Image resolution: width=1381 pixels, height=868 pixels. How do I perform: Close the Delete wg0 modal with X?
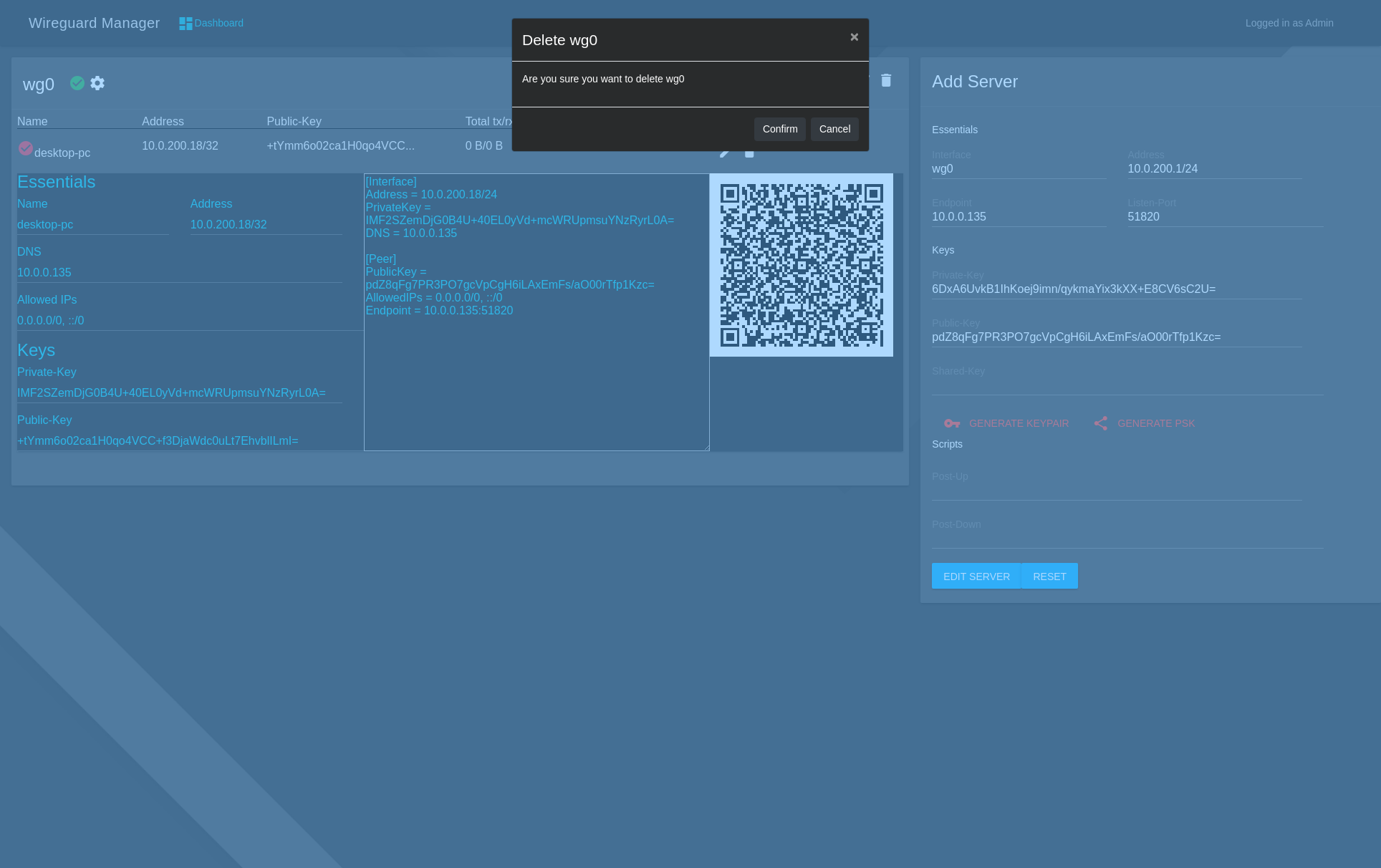pos(854,37)
